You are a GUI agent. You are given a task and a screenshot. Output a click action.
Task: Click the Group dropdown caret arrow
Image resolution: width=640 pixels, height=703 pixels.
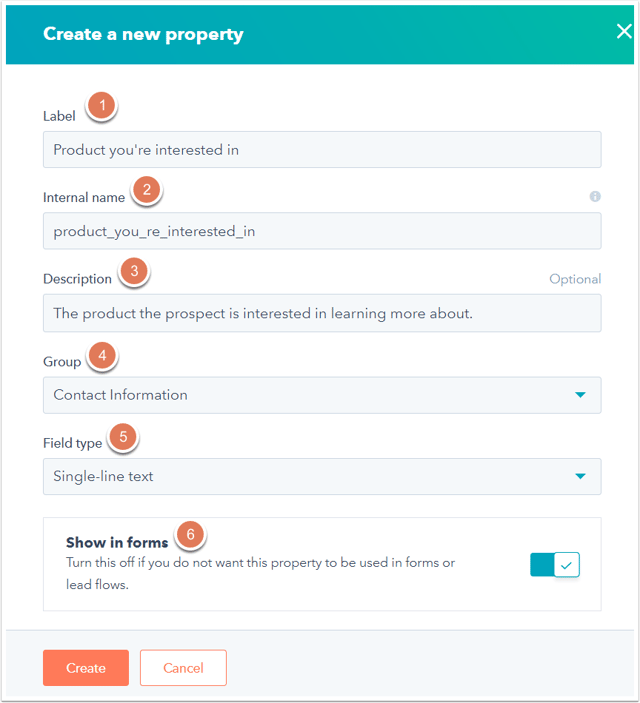(580, 395)
